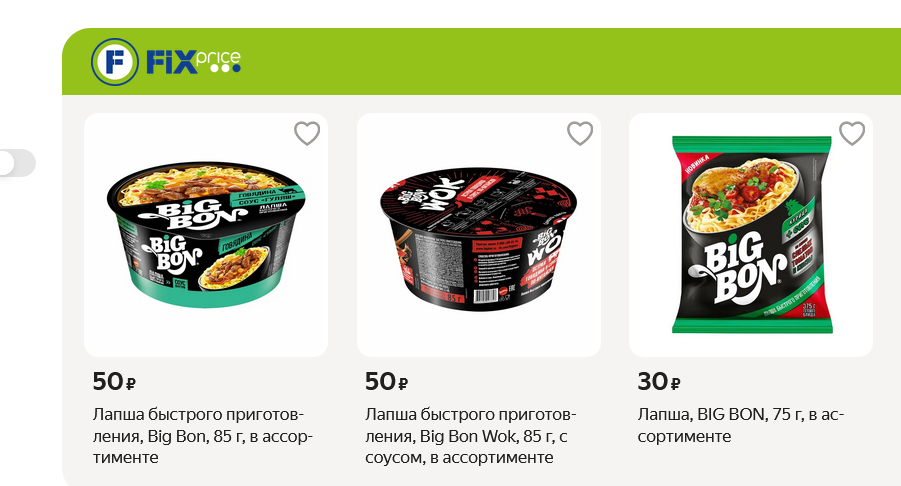Open the Big Bon Wok, 85 г, с соусом title
The width and height of the screenshot is (901, 486).
pos(470,436)
